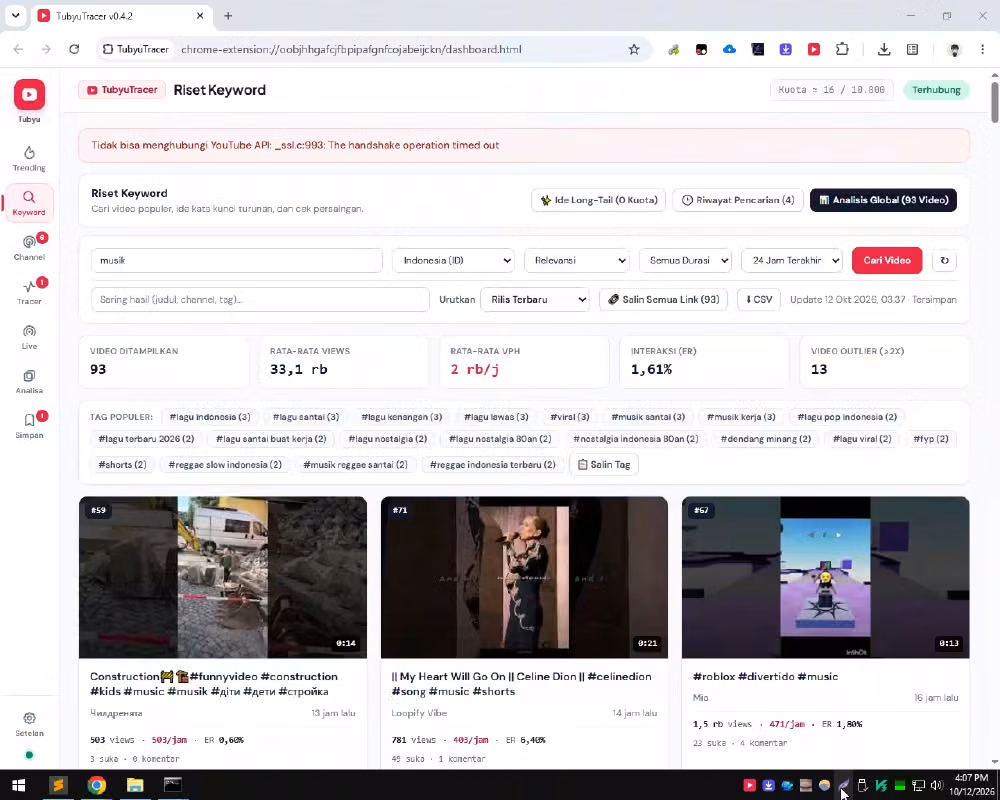Viewport: 1000px width, 800px height.
Task: Select the TubyuTracer v0.4.2 browser tab
Action: coord(121,16)
